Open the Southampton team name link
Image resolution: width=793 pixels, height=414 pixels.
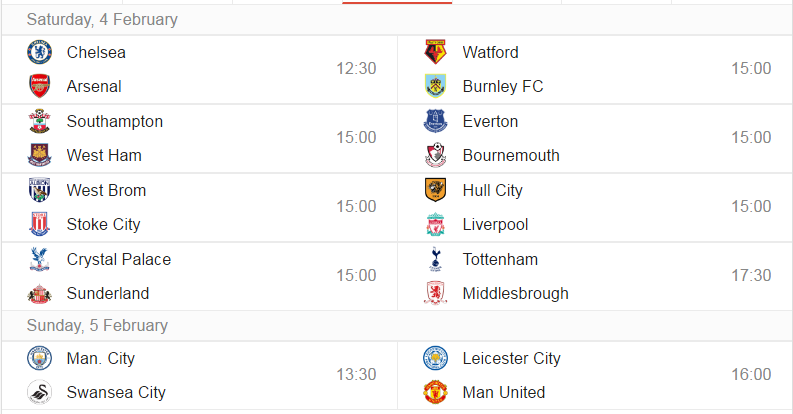tap(115, 122)
